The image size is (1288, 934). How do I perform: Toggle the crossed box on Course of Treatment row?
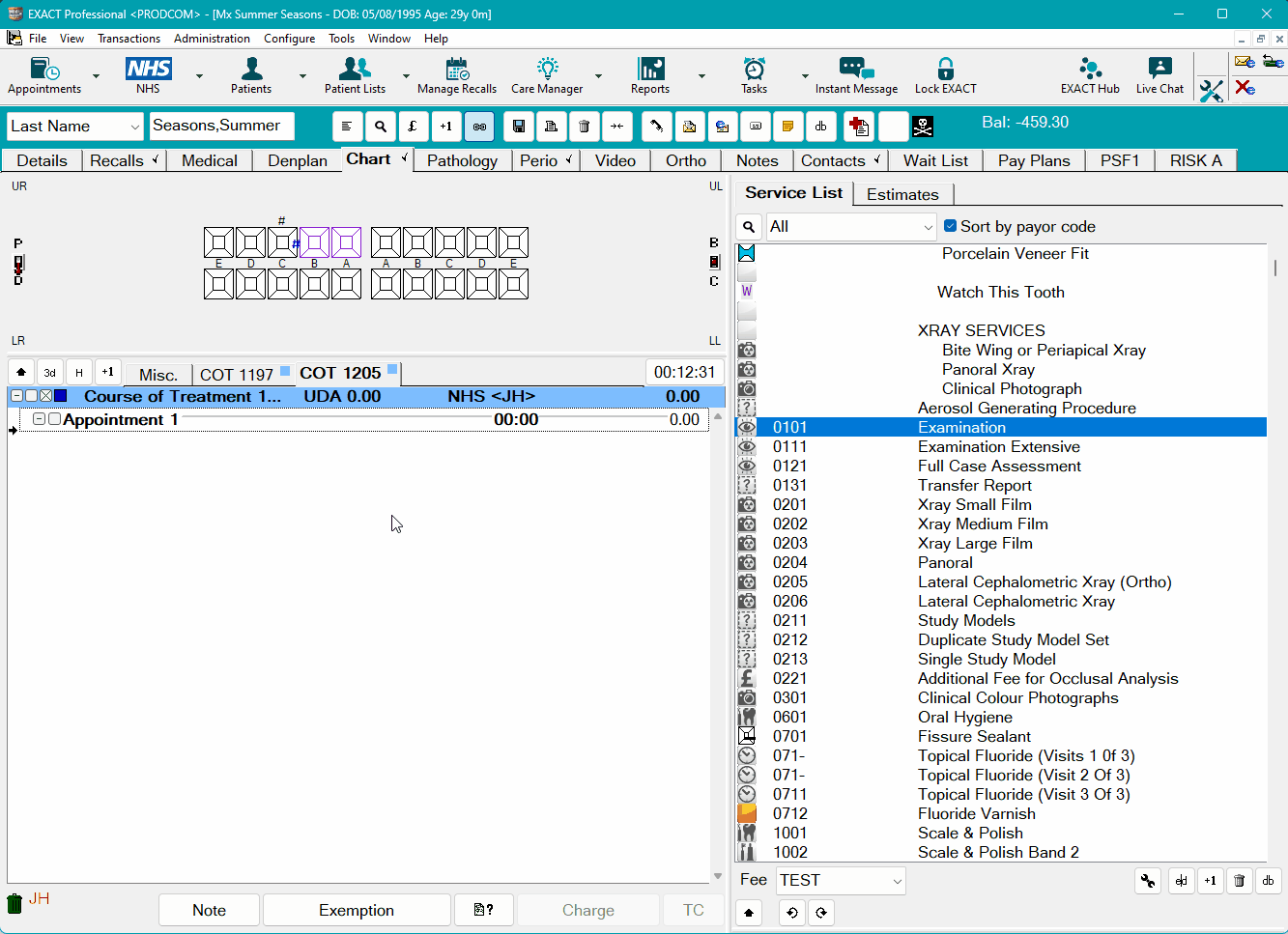point(45,396)
